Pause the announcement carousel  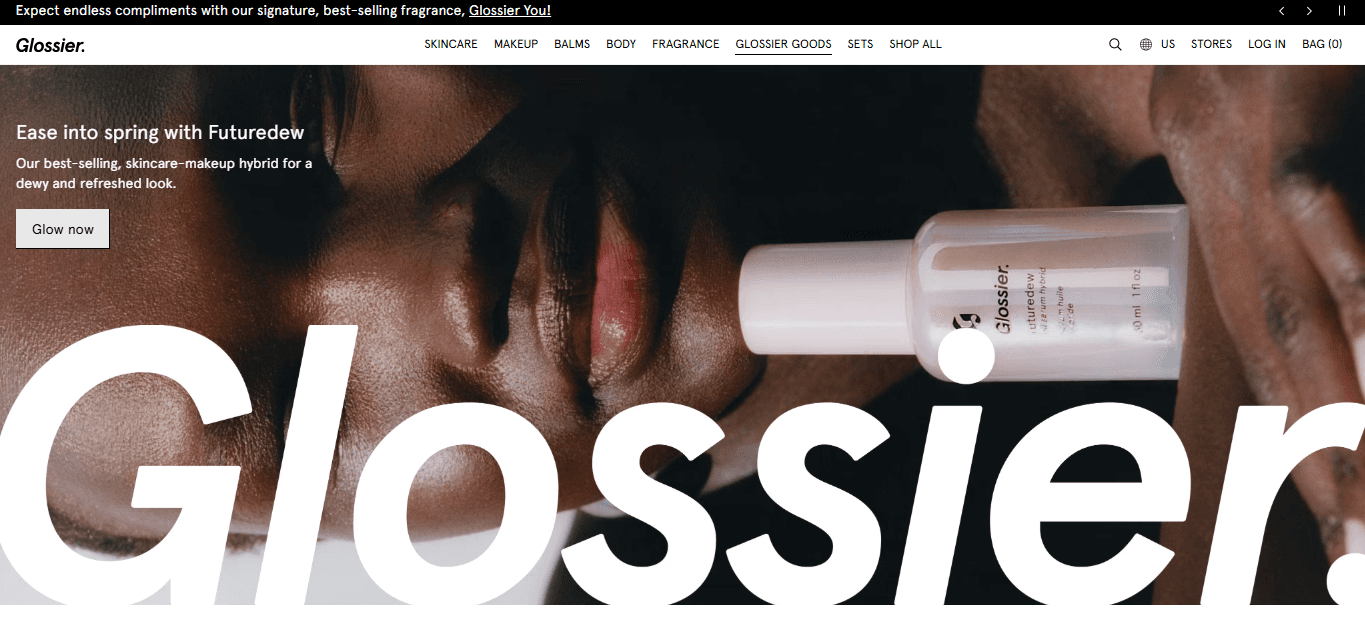coord(1342,11)
